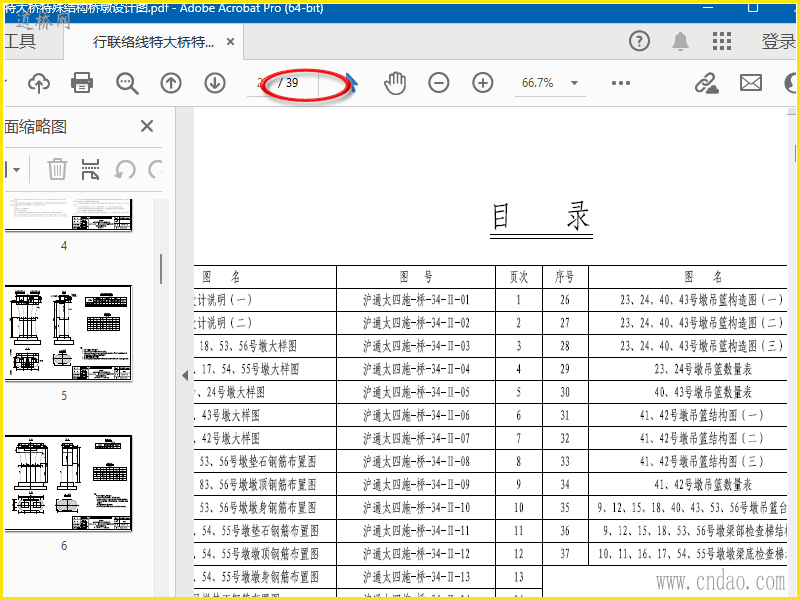Select page 6 thumbnail
Viewport: 800px width, 600px height.
(x=68, y=483)
